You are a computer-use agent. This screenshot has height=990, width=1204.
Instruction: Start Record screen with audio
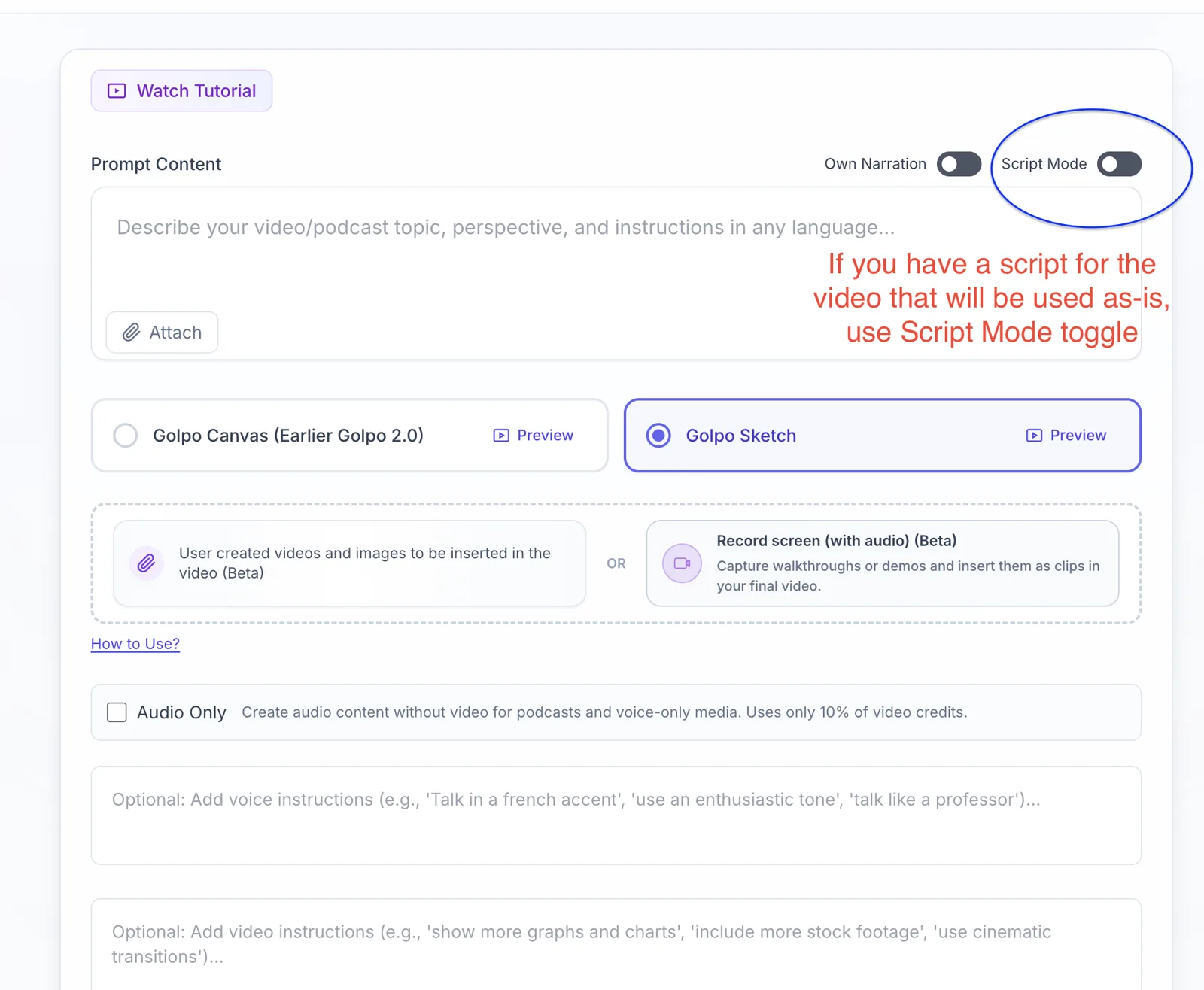coord(882,563)
